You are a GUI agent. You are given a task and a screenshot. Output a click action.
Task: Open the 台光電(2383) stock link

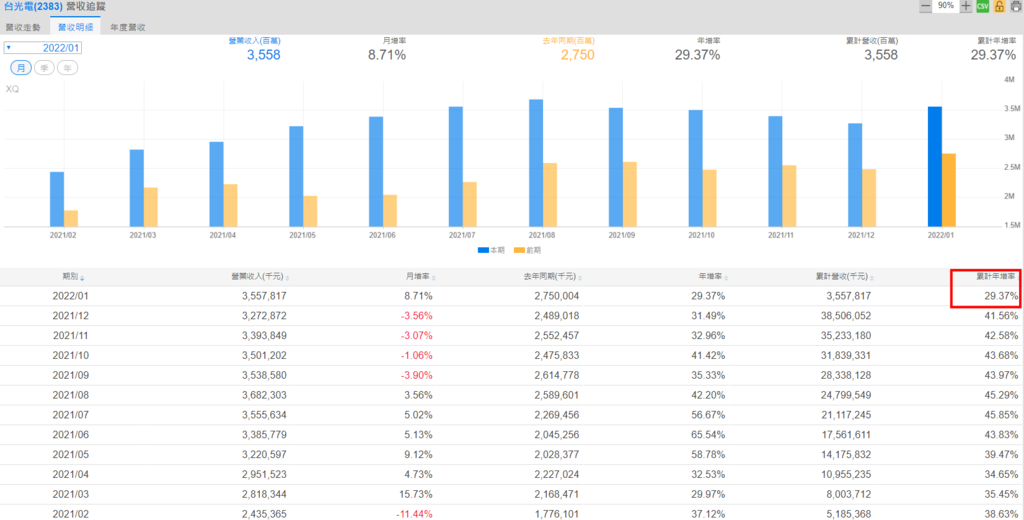33,7
